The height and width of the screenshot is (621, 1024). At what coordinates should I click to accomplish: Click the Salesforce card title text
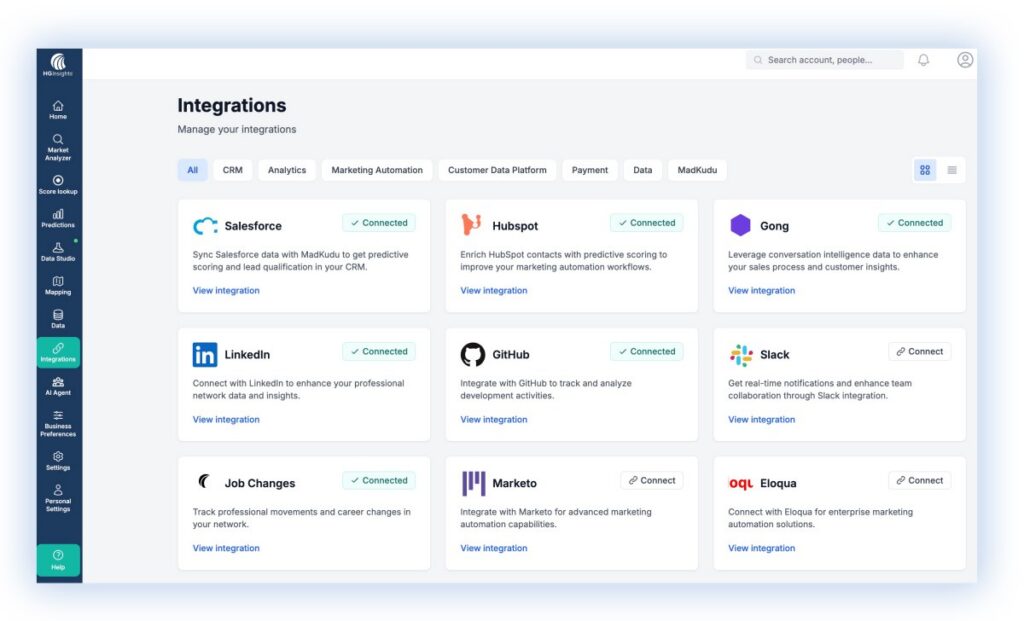pyautogui.click(x=253, y=226)
